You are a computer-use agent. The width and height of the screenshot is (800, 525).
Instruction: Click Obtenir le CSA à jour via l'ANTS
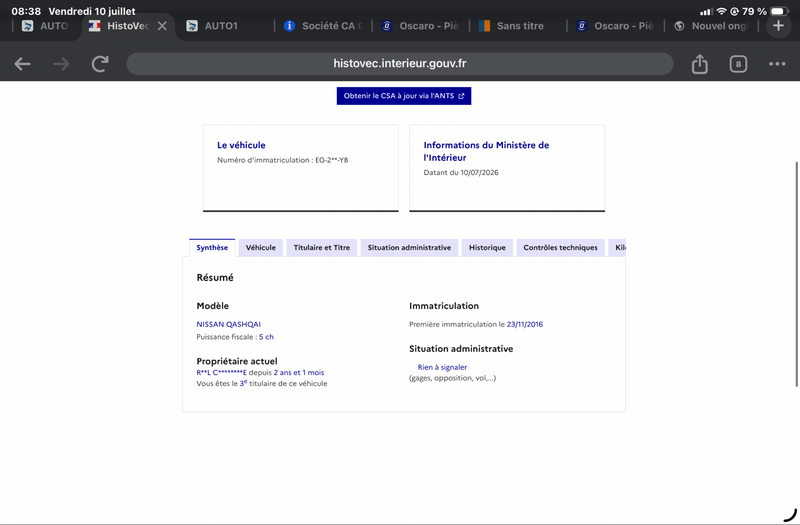[x=404, y=96]
